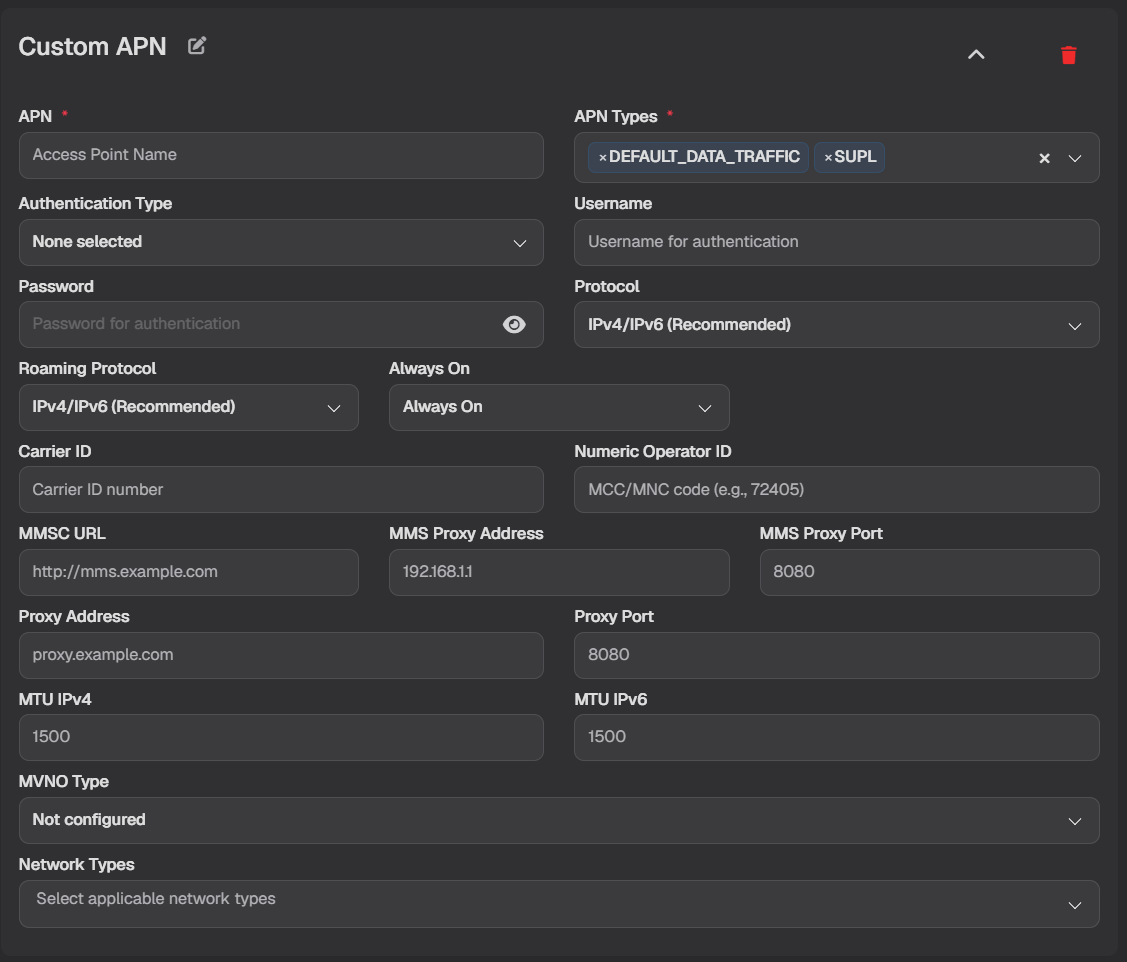Clear all selected APN Types
Screen dimensions: 1127x962
(x=1044, y=158)
